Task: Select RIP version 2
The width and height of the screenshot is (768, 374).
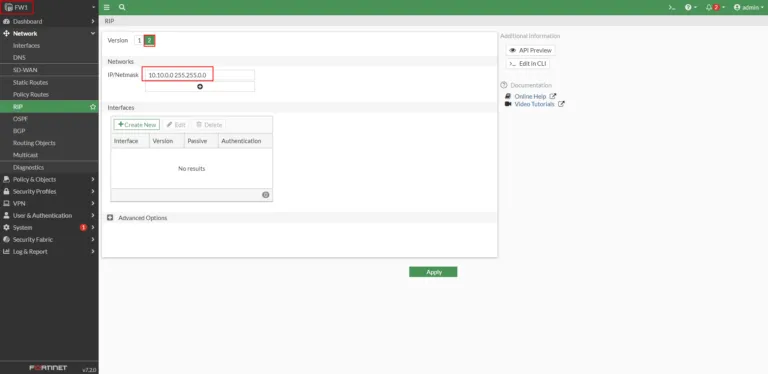Action: [x=149, y=41]
